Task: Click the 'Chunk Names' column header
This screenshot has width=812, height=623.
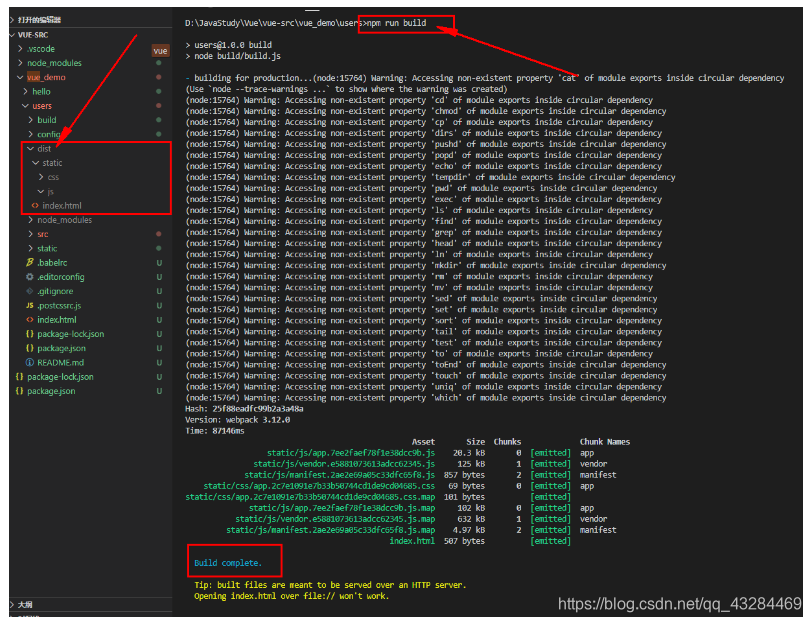Action: tap(605, 442)
